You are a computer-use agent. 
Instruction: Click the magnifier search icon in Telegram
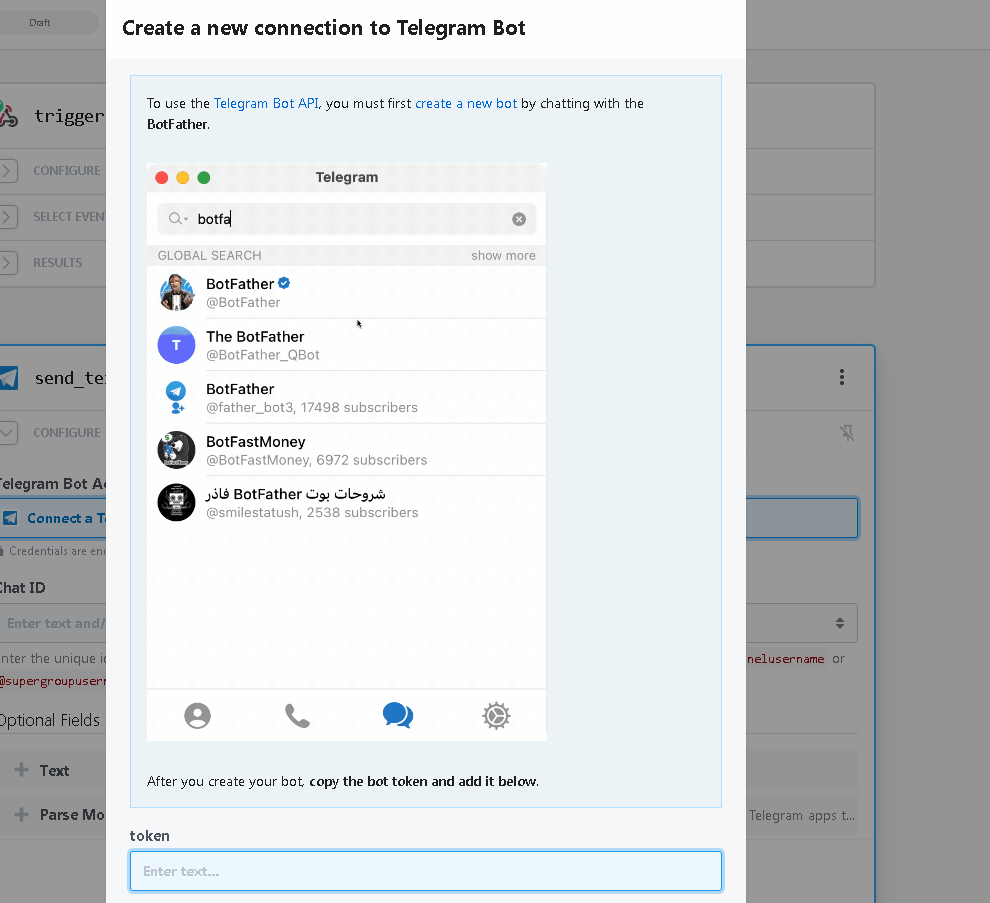(176, 218)
